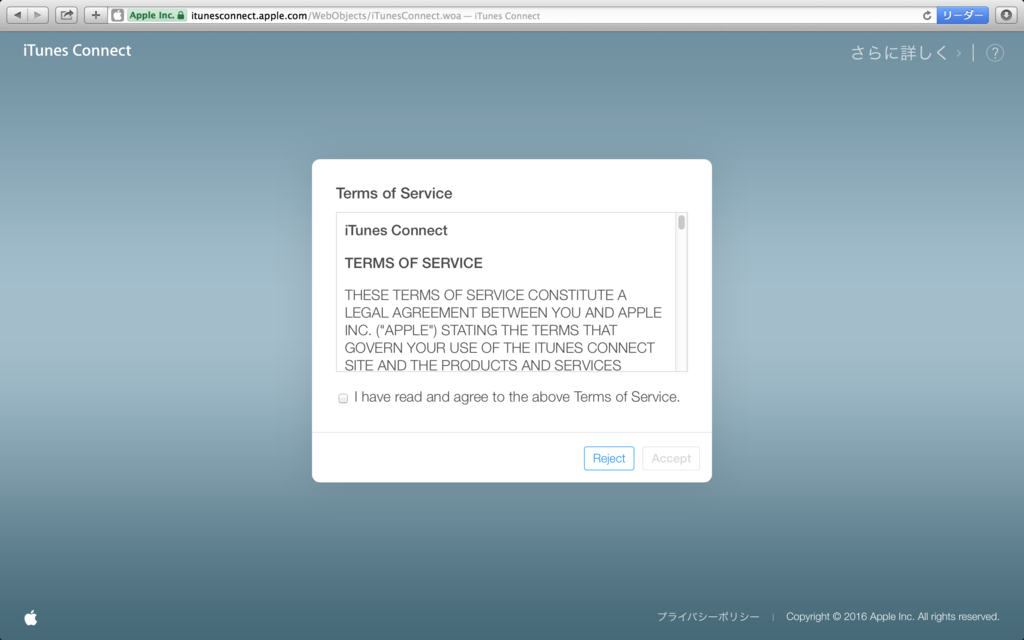Click the 'I have read and agree' label
The width and height of the screenshot is (1024, 640).
tap(517, 397)
